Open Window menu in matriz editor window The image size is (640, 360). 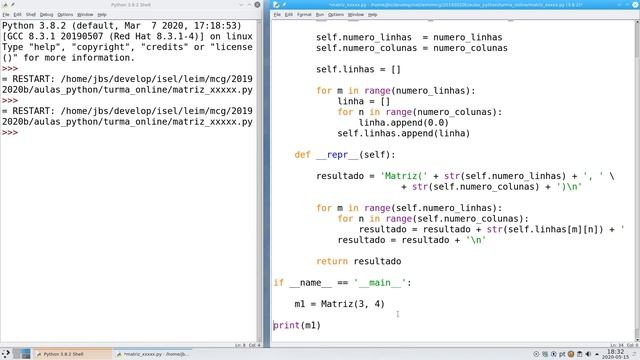coord(356,15)
